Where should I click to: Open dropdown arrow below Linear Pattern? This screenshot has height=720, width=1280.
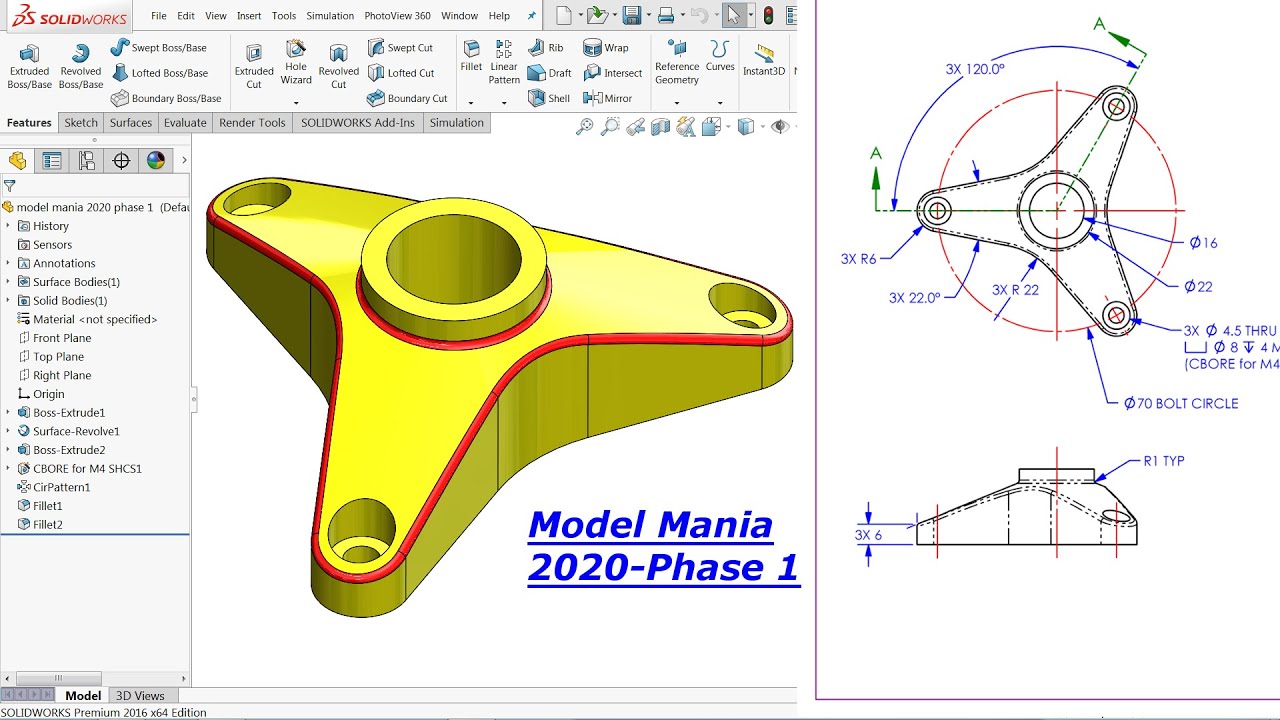point(504,102)
